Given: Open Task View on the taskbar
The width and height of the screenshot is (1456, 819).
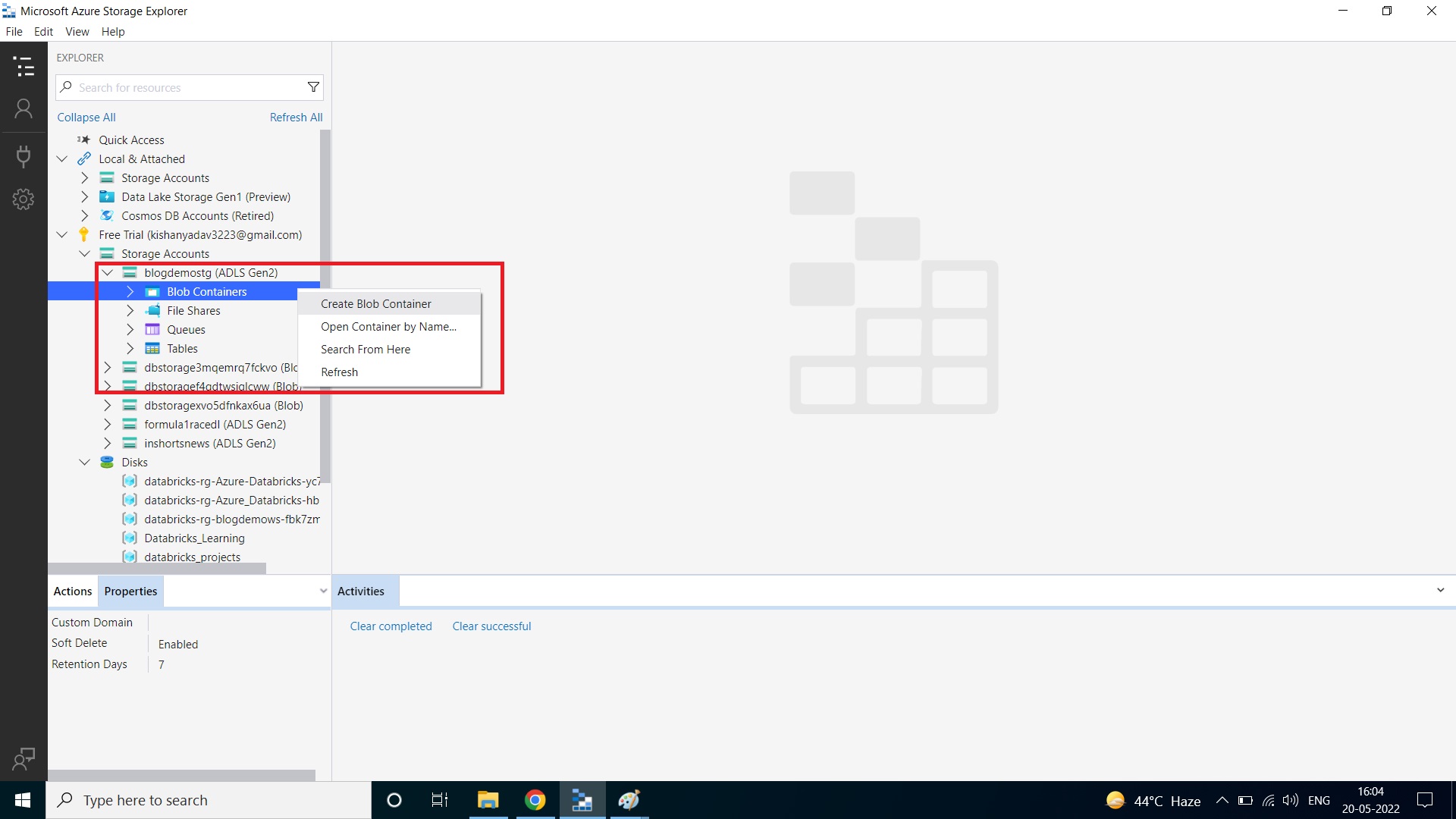Looking at the screenshot, I should tap(440, 800).
